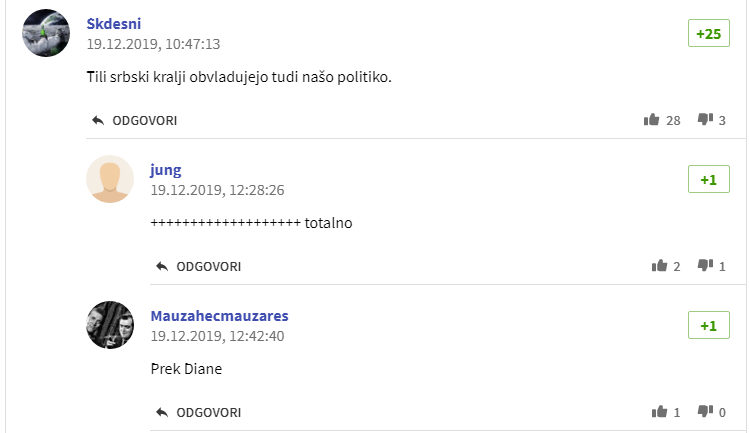Viewport: 749px width, 433px height.
Task: Open jung's username link
Action: click(x=166, y=170)
